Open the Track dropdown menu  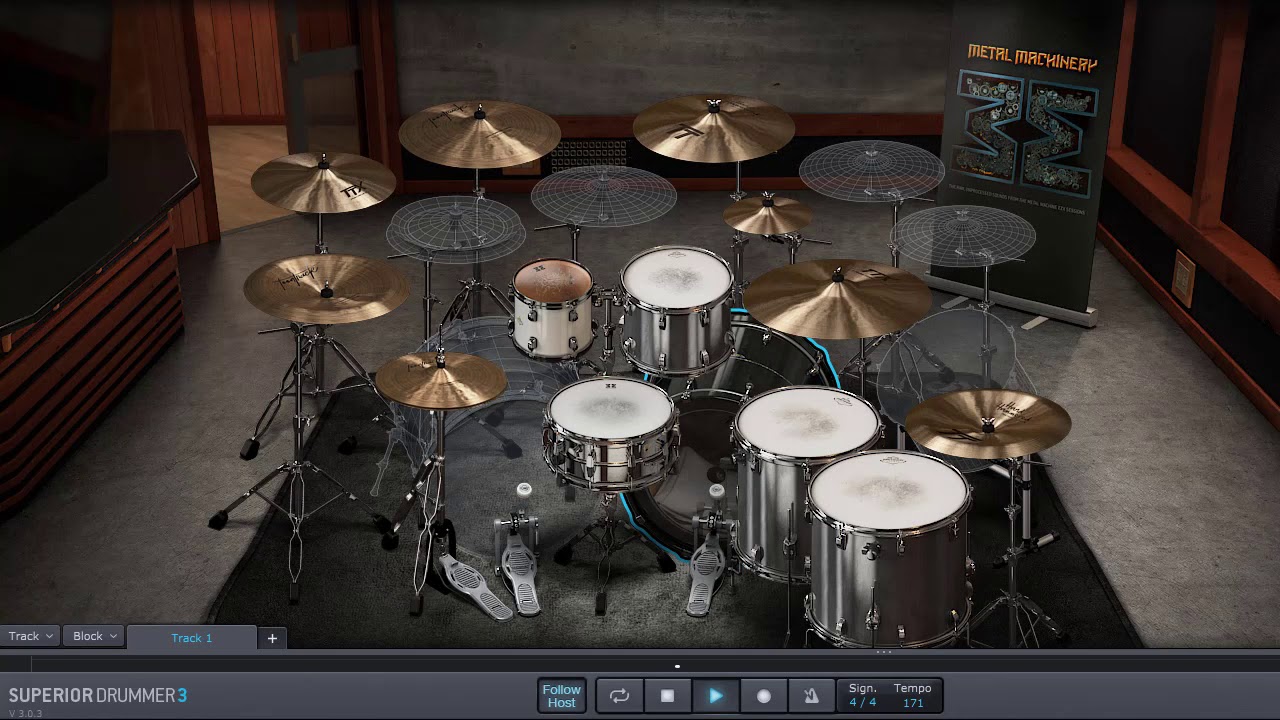click(31, 636)
